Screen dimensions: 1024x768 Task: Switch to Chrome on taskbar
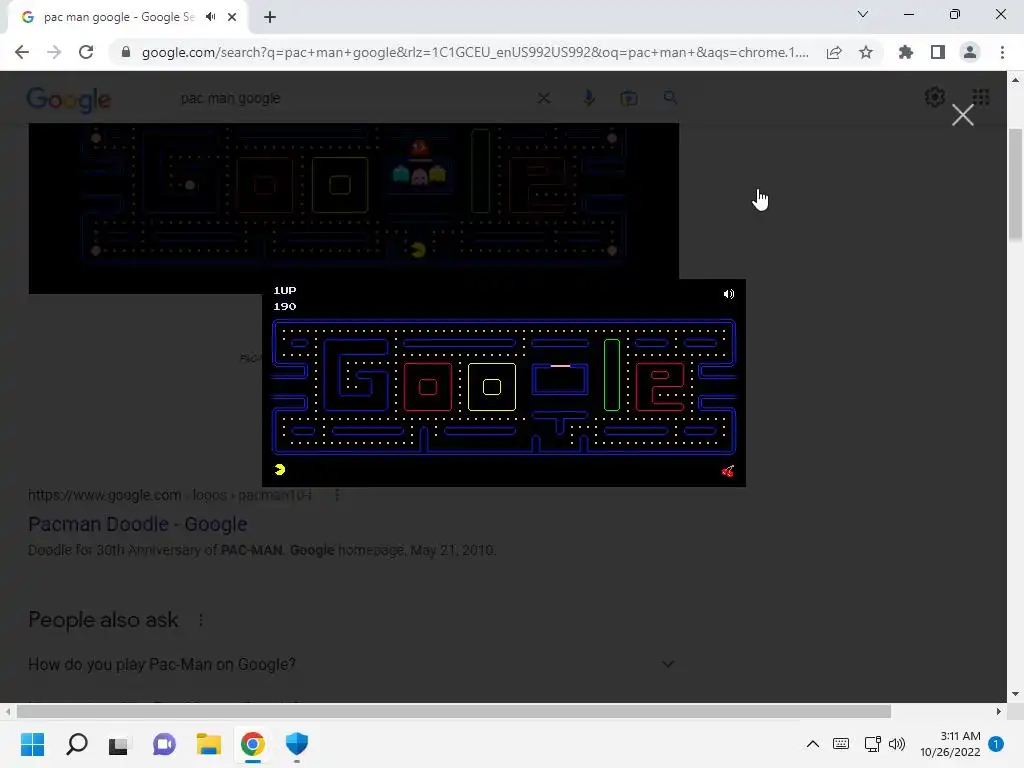click(x=253, y=744)
